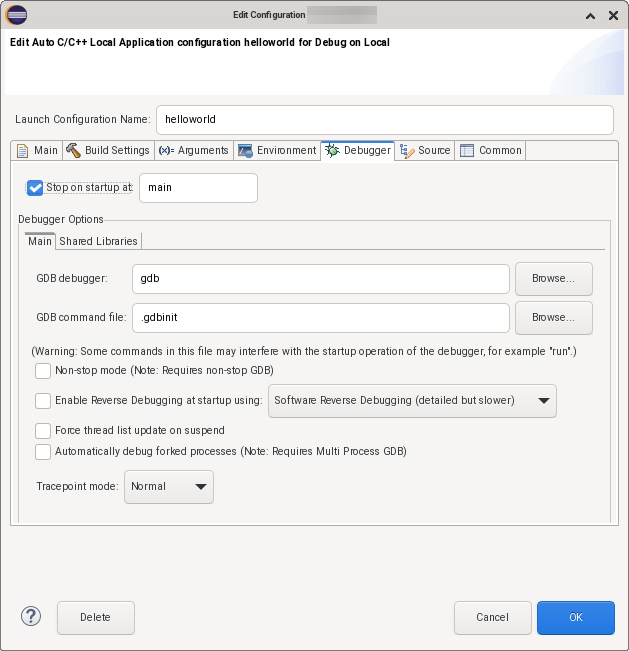Image resolution: width=629 pixels, height=651 pixels.
Task: Switch to the Source tab
Action: 425,150
